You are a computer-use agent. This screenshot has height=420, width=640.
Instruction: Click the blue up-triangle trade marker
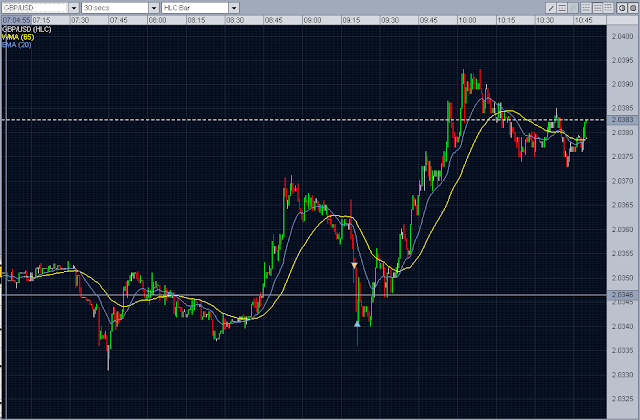[357, 324]
